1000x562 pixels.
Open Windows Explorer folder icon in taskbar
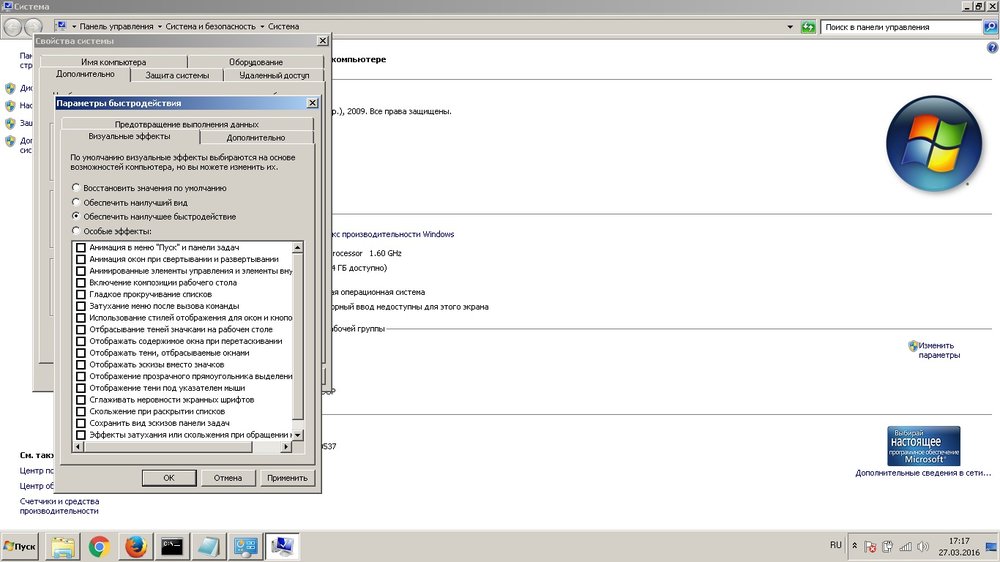62,546
